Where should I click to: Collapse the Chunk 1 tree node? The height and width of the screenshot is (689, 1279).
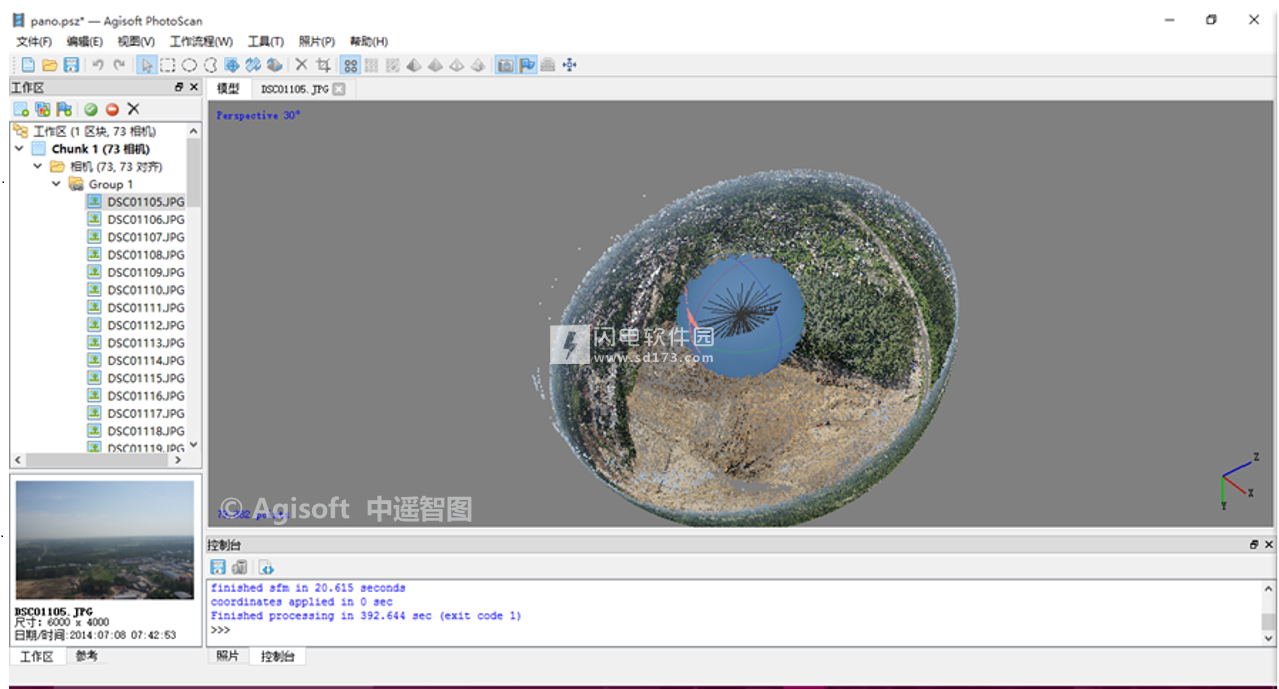pyautogui.click(x=19, y=149)
